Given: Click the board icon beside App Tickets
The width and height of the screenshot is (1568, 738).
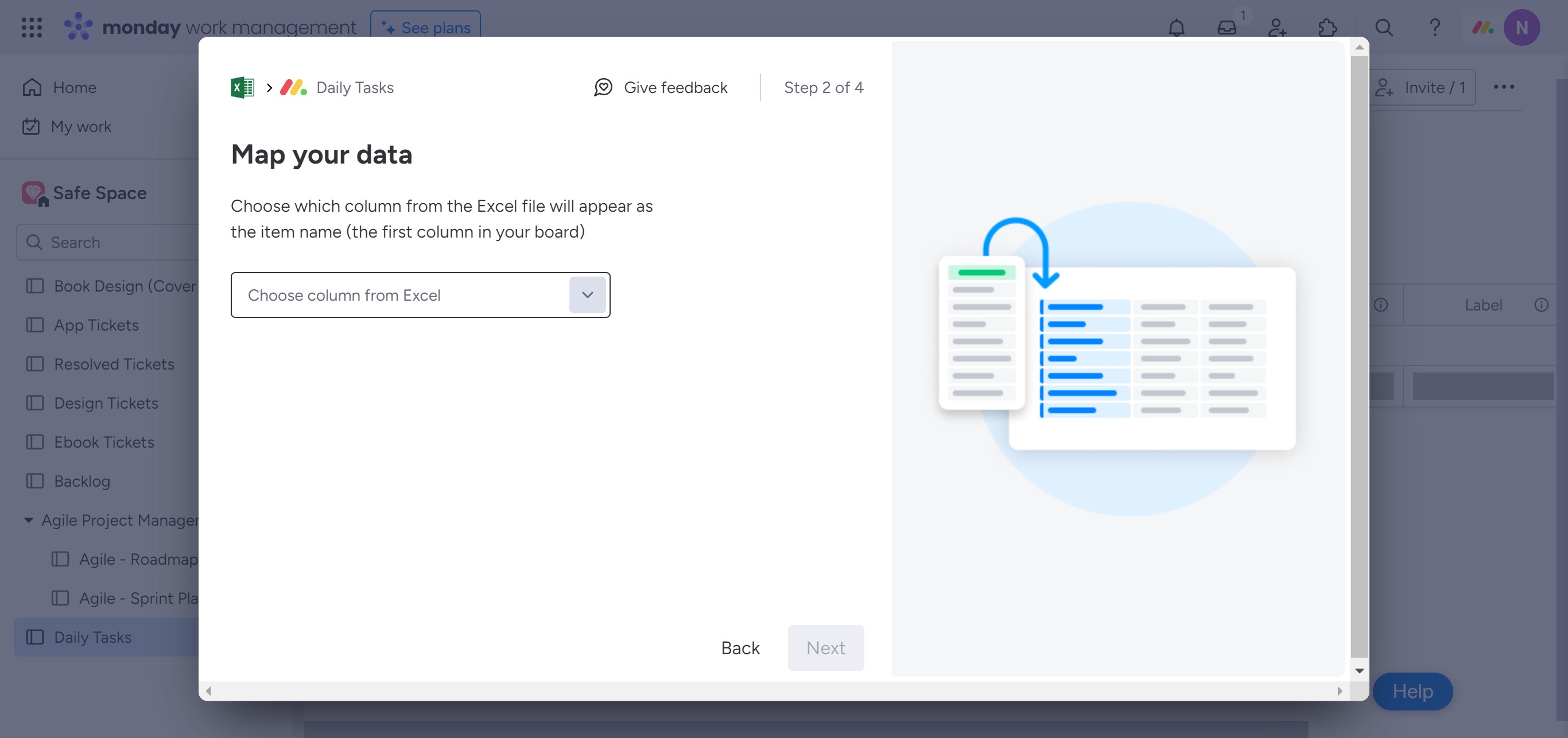Looking at the screenshot, I should (x=34, y=325).
